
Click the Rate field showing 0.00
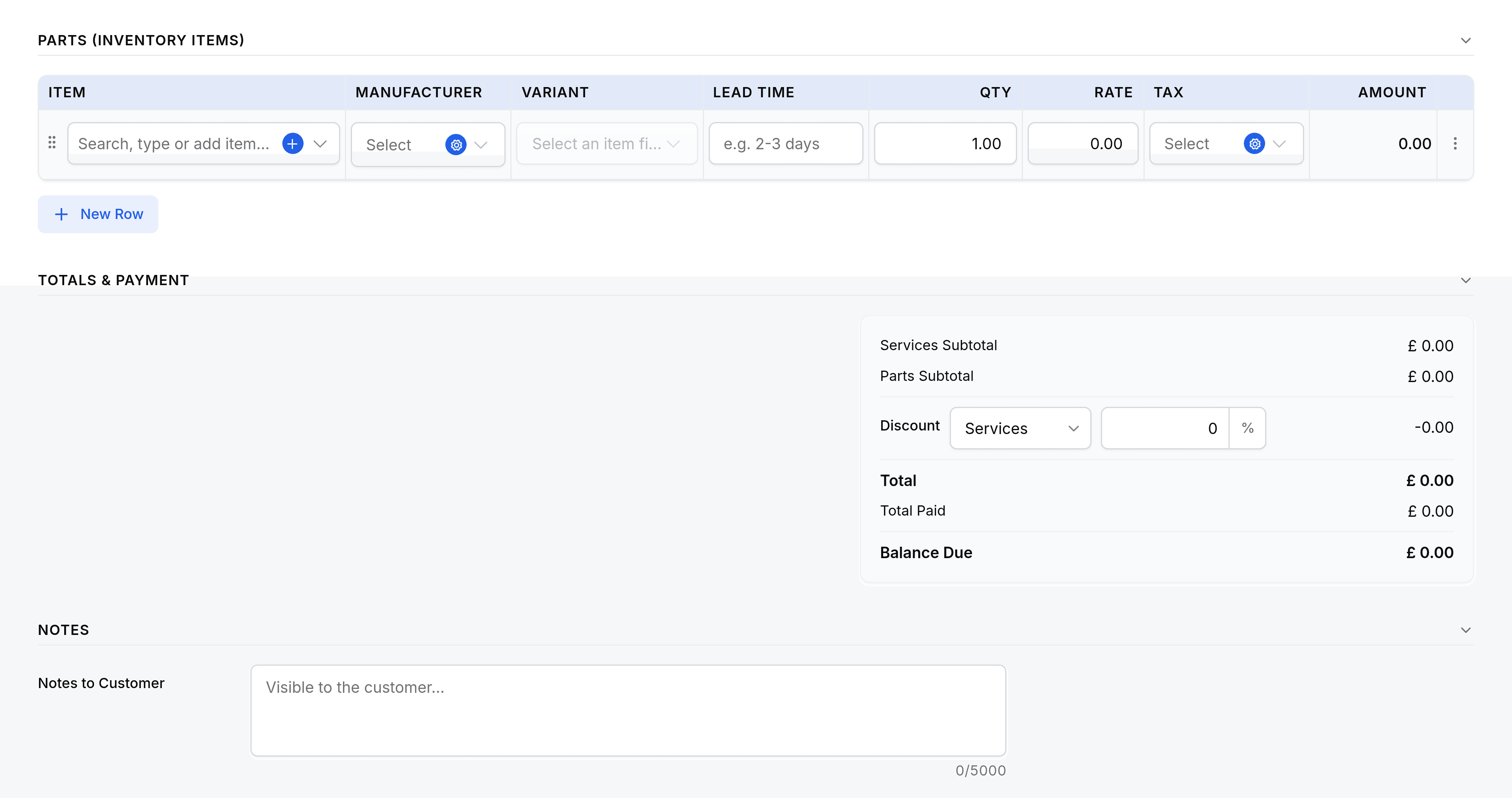pos(1082,144)
